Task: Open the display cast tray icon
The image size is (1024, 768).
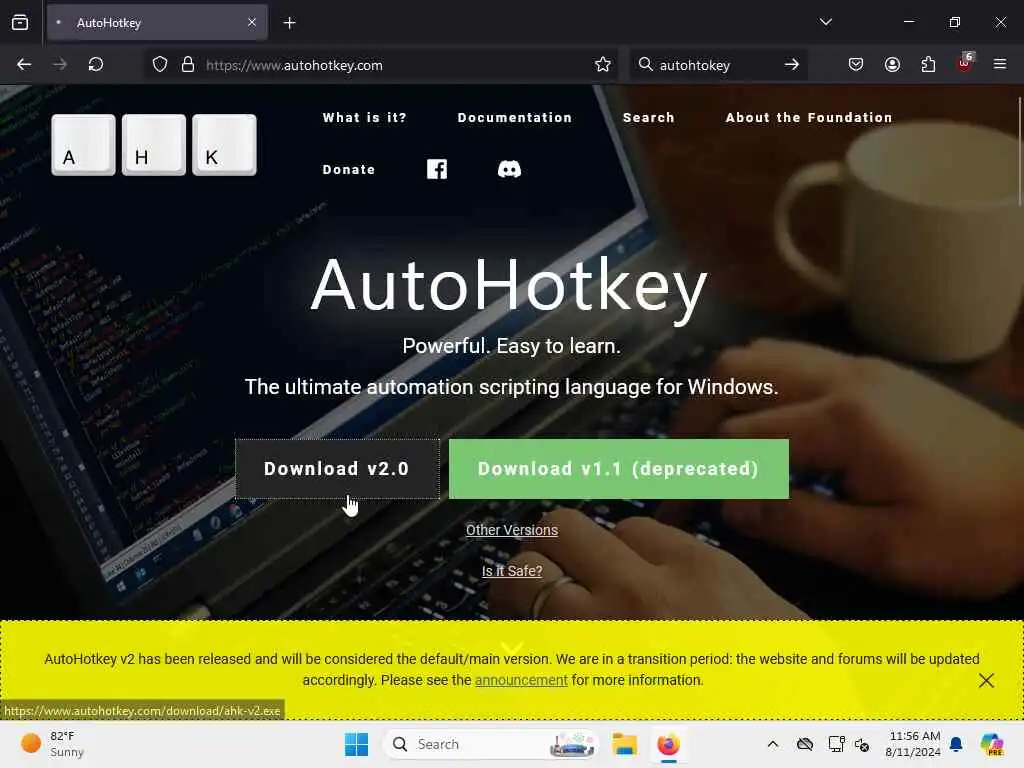Action: click(x=837, y=744)
